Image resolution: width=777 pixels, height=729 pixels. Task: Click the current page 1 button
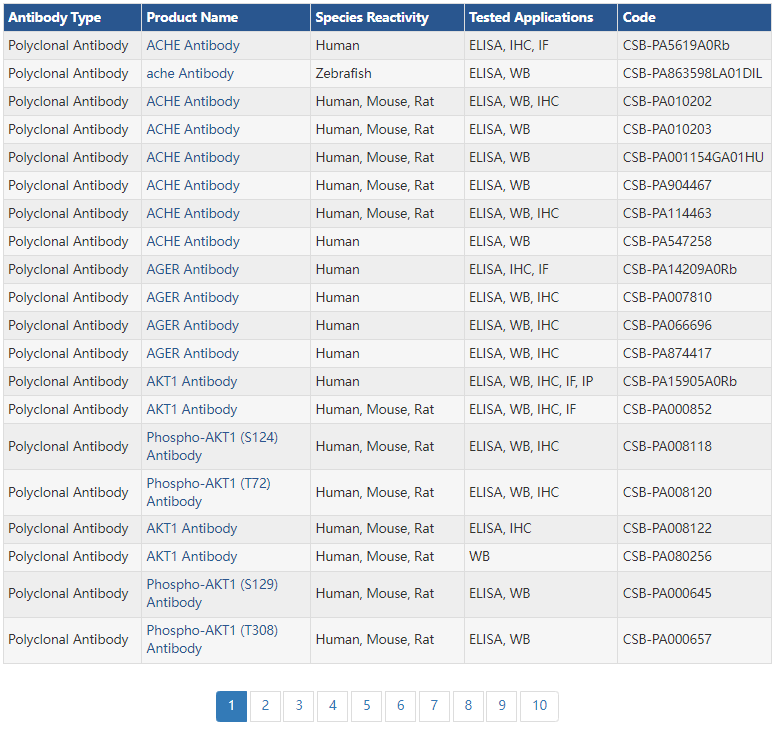tap(231, 706)
